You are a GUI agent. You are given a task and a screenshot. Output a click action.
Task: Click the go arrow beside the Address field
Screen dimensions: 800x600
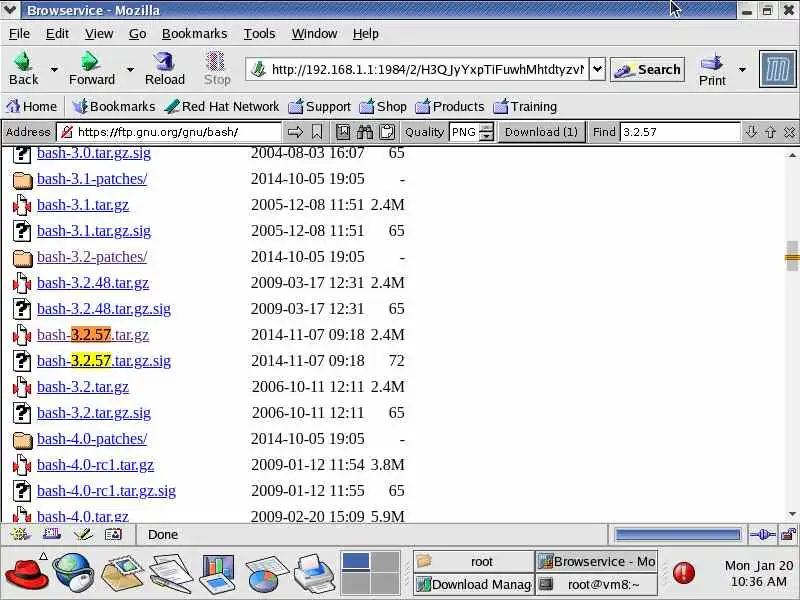[x=295, y=132]
